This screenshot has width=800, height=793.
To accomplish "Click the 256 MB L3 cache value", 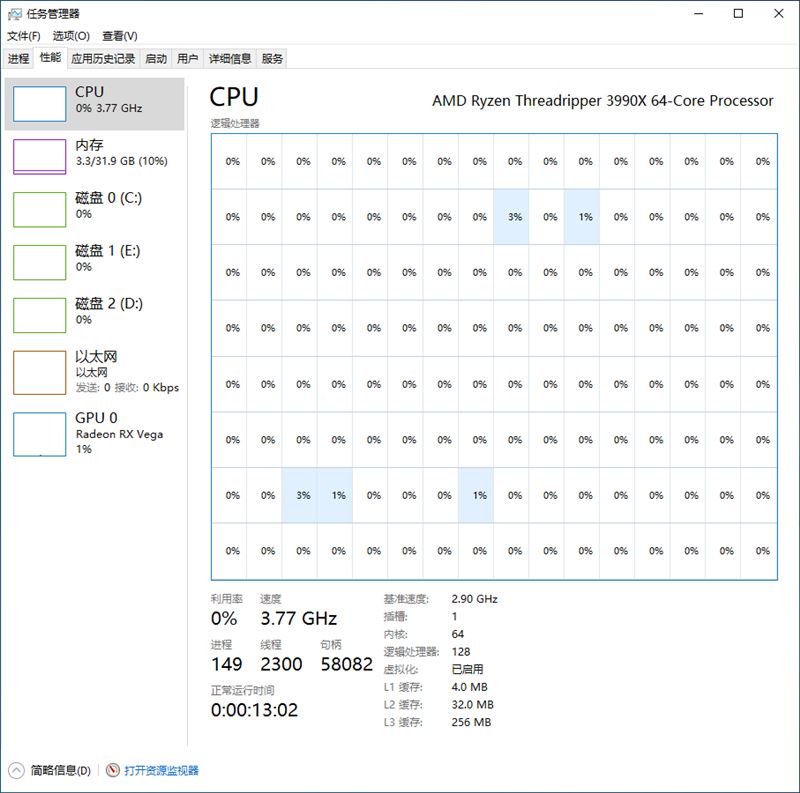I will [471, 722].
